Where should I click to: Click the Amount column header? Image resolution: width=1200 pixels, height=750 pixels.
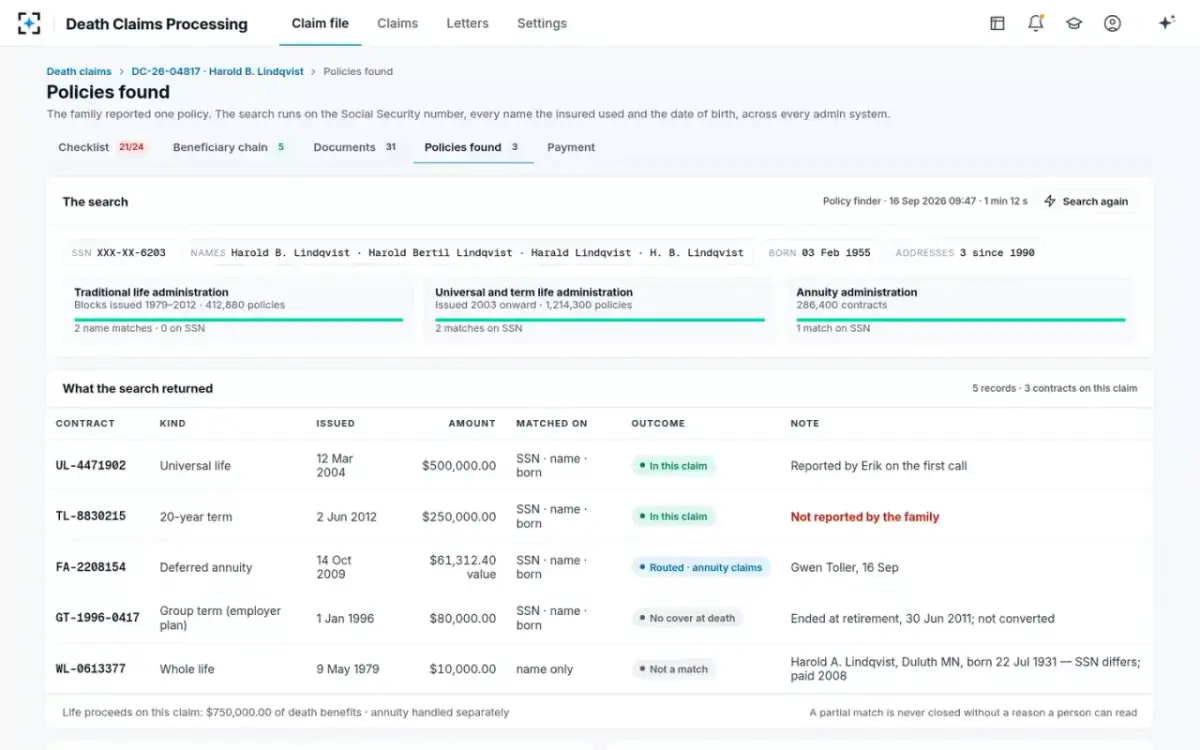point(472,424)
